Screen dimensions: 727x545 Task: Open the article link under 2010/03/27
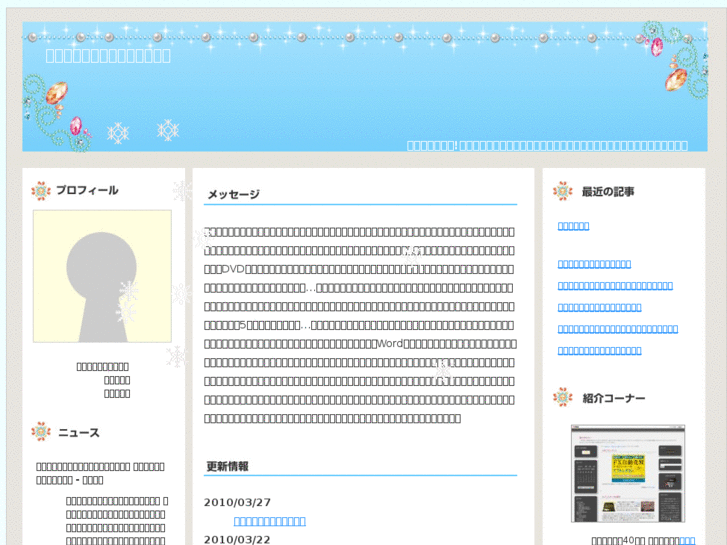point(269,521)
